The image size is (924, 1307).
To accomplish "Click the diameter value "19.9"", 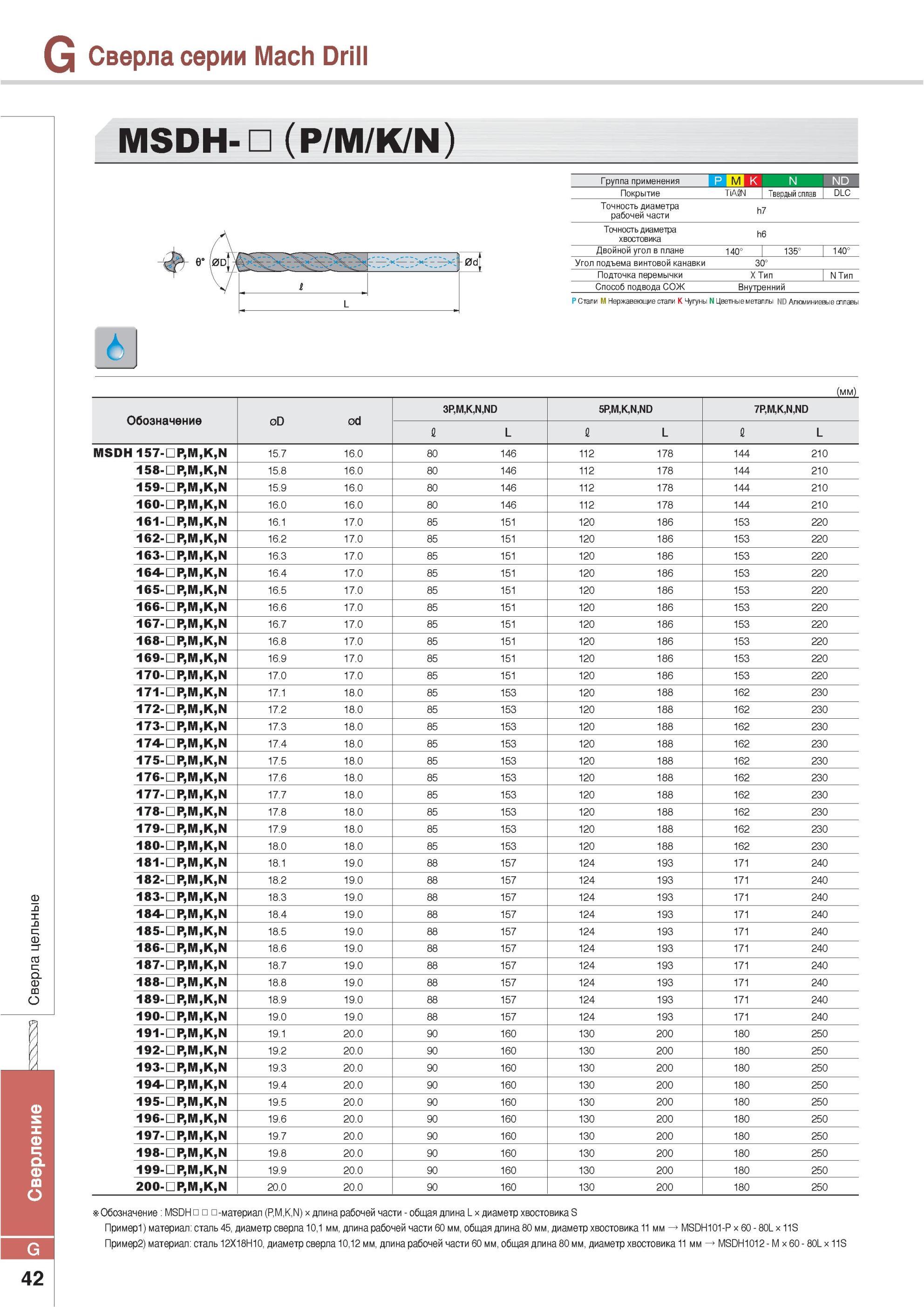I will (277, 1171).
